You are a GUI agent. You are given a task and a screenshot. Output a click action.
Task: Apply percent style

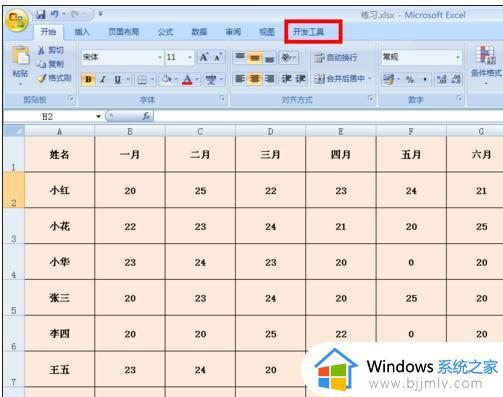coord(410,79)
